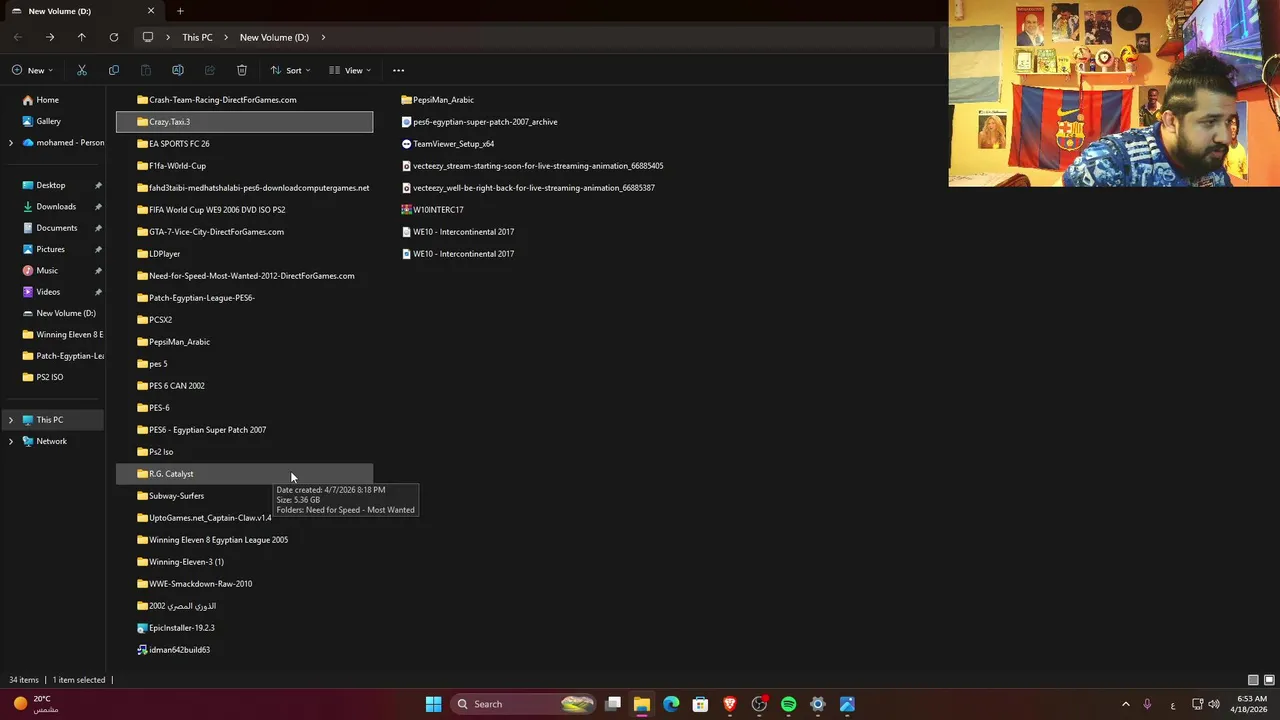Click chevron after New Volume (D:) in breadcrumb

[x=323, y=37]
